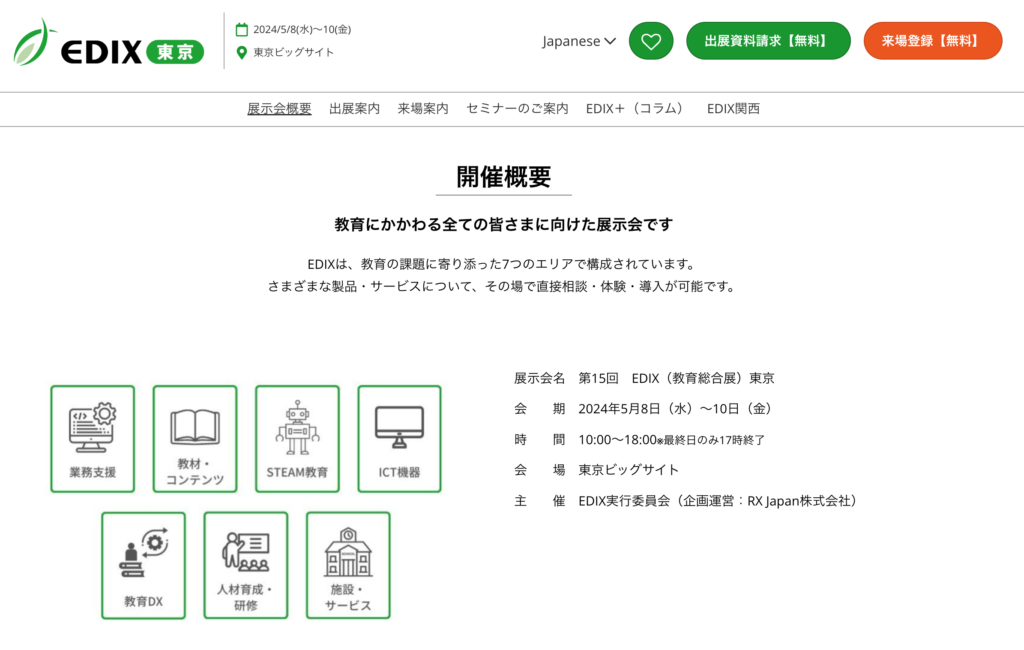This screenshot has height=650, width=1024.
Task: Open the 施設・サービス building icon
Action: coord(348,565)
